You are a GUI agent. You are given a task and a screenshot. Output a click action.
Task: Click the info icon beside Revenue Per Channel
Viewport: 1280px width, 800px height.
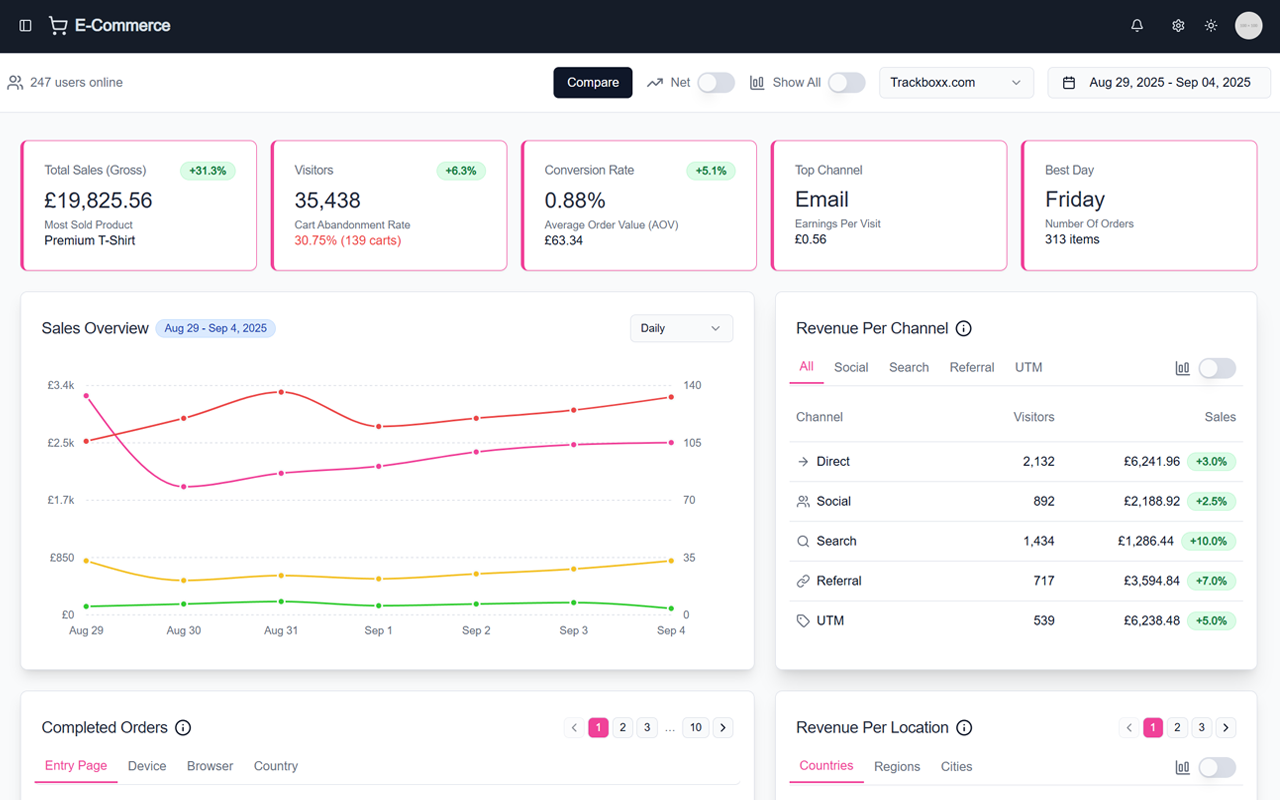[x=963, y=328]
